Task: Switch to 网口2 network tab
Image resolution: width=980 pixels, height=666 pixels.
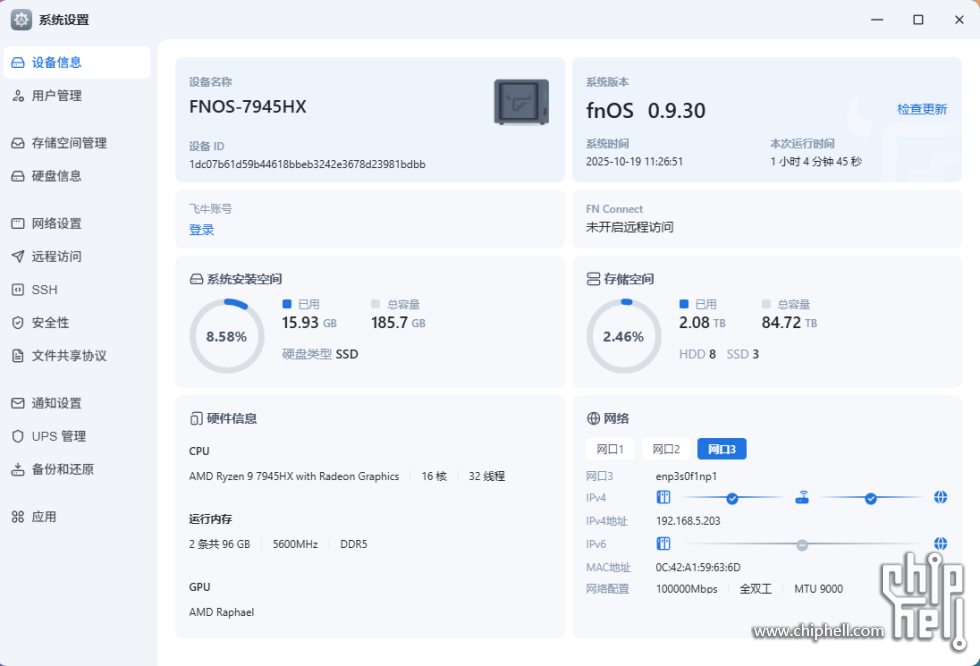Action: click(666, 449)
